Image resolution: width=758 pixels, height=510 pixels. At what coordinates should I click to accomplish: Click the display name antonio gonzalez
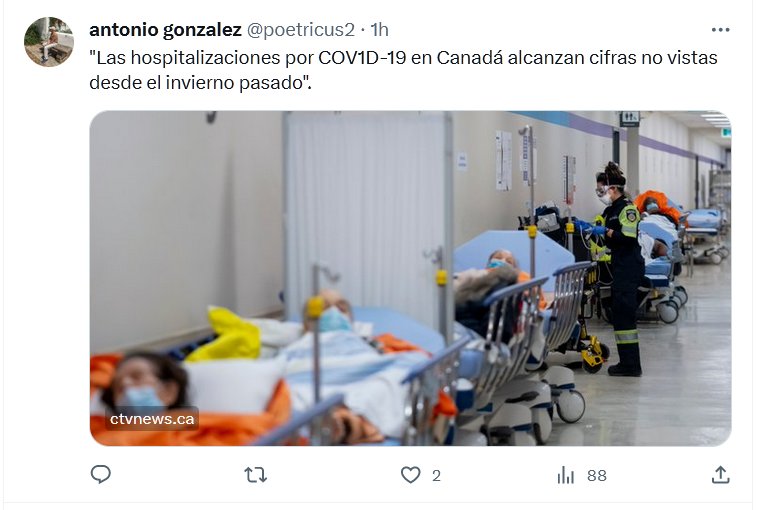click(x=165, y=30)
